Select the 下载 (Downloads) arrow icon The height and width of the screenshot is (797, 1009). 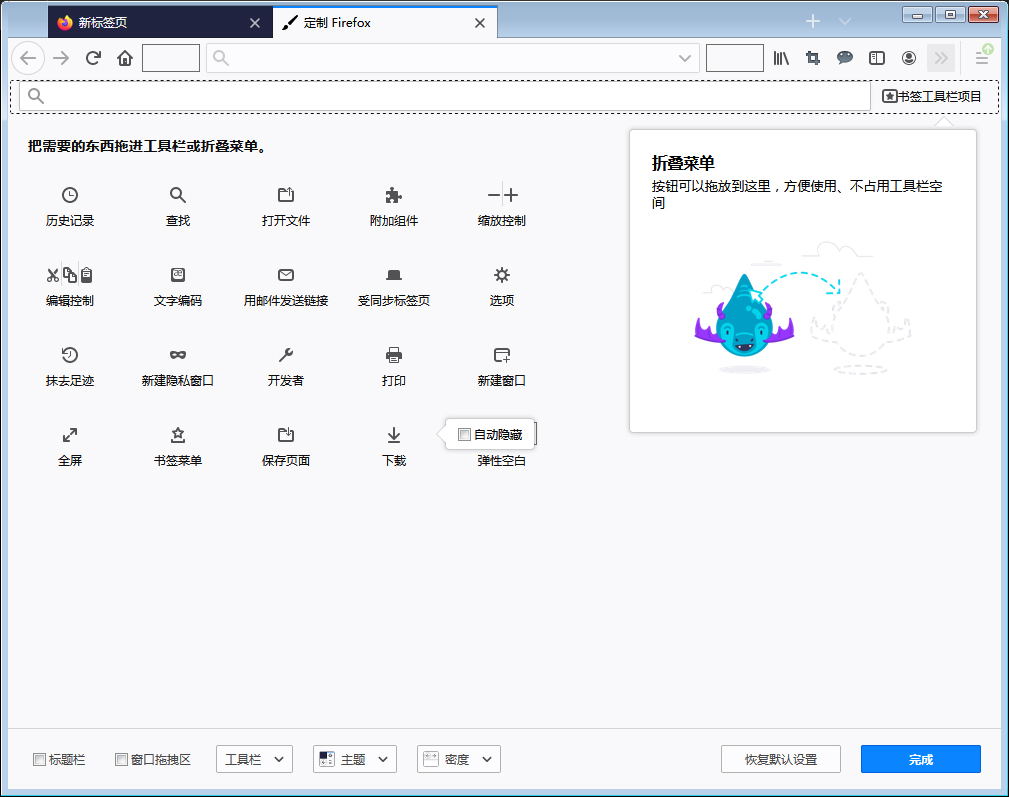pyautogui.click(x=393, y=434)
